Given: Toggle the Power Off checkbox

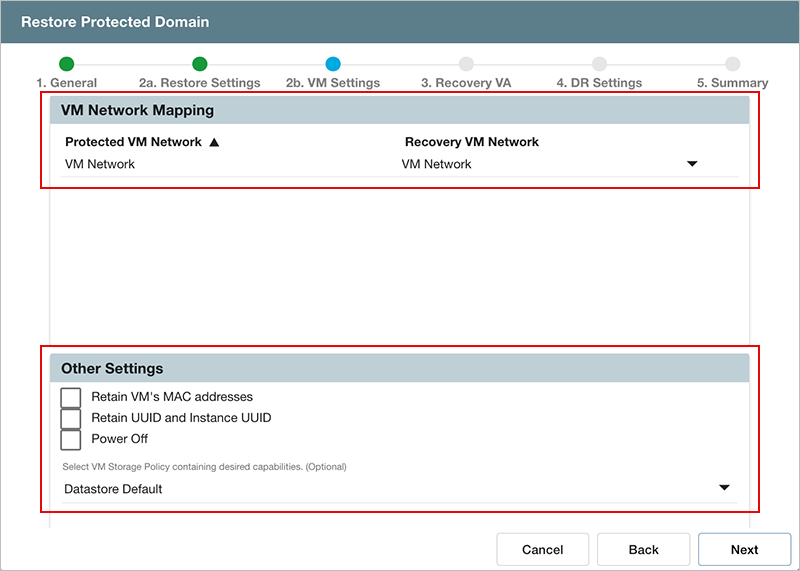Looking at the screenshot, I should [71, 439].
